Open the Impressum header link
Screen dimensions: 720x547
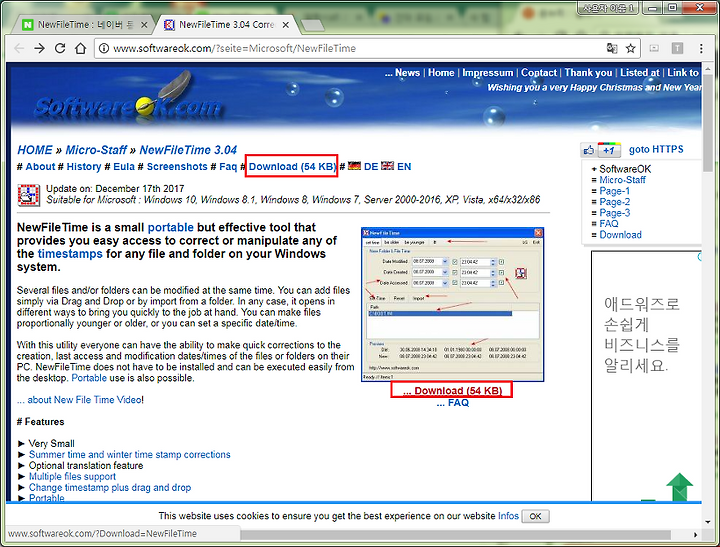[488, 73]
